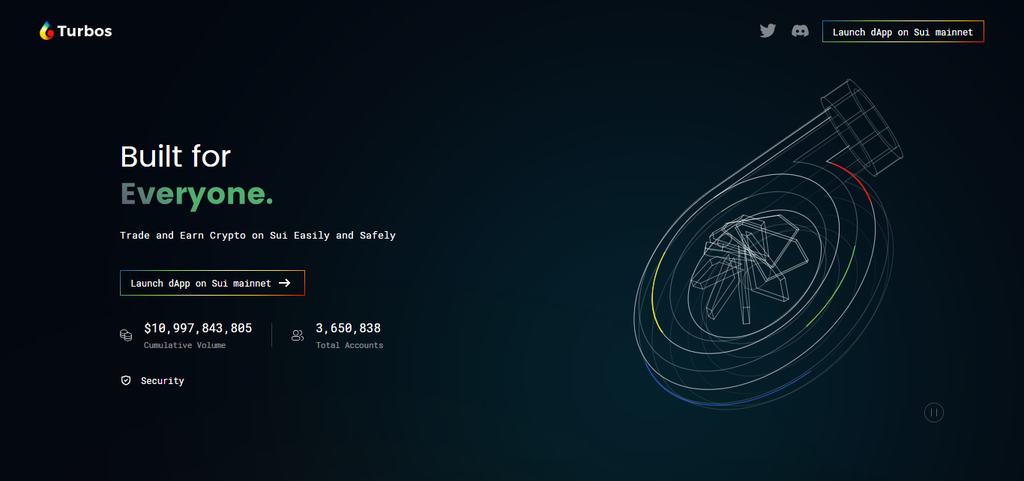Select the 3,650,838 accounts value
This screenshot has height=481, width=1024.
[348, 328]
